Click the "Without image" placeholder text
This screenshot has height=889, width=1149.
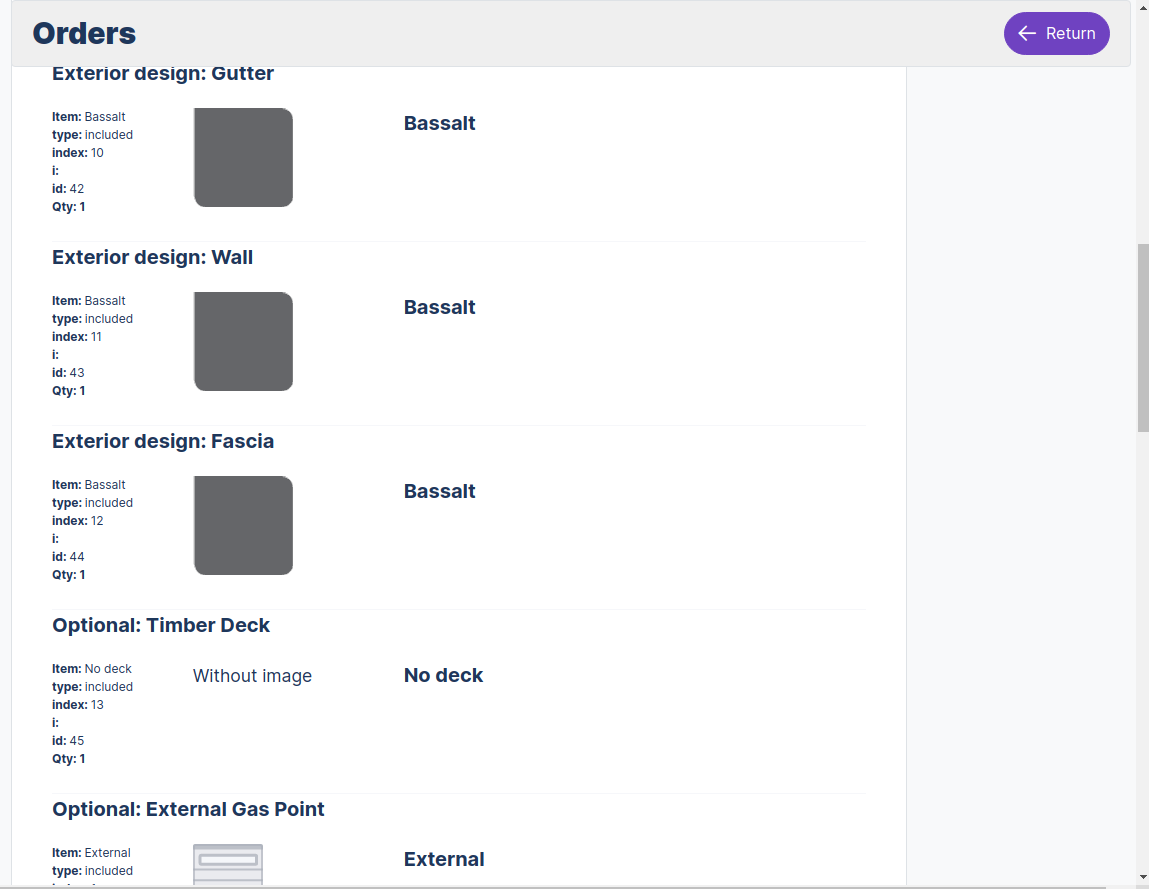252,676
